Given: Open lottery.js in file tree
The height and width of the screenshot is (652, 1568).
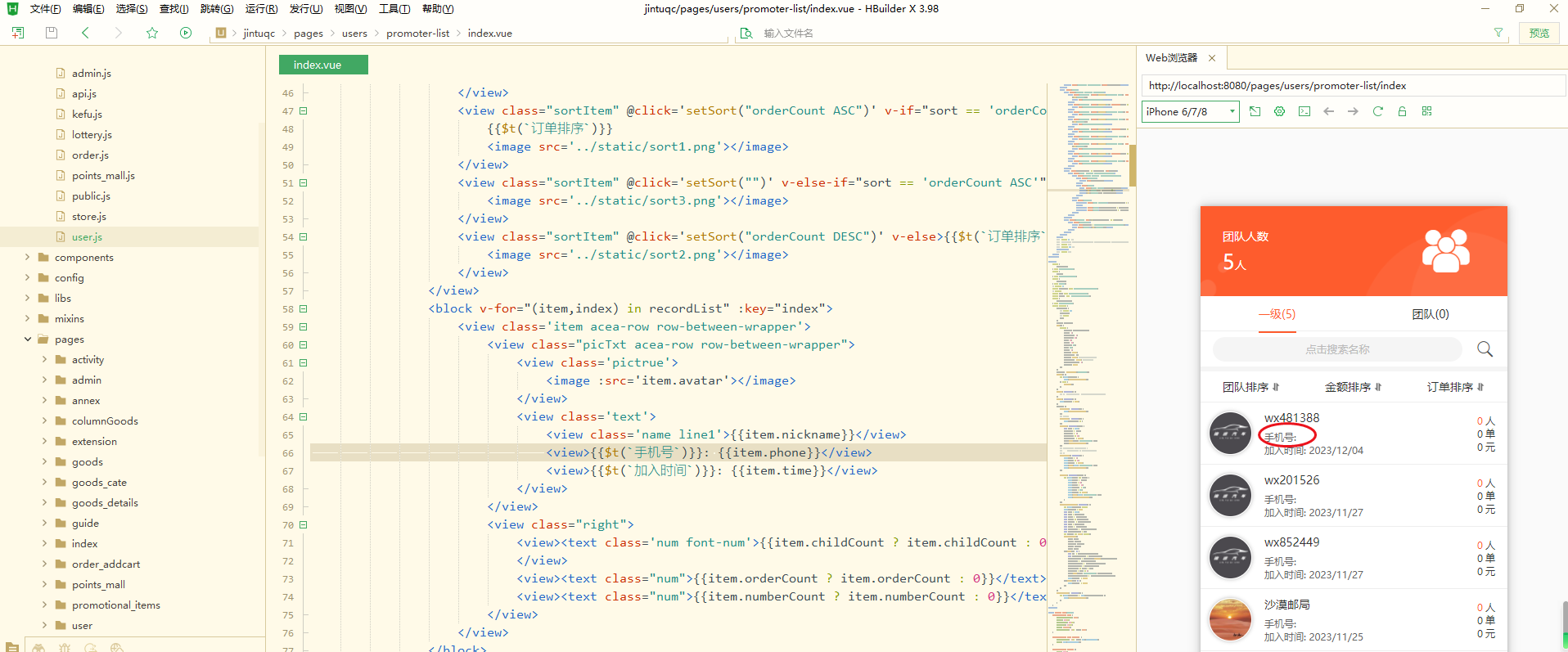Looking at the screenshot, I should [92, 134].
